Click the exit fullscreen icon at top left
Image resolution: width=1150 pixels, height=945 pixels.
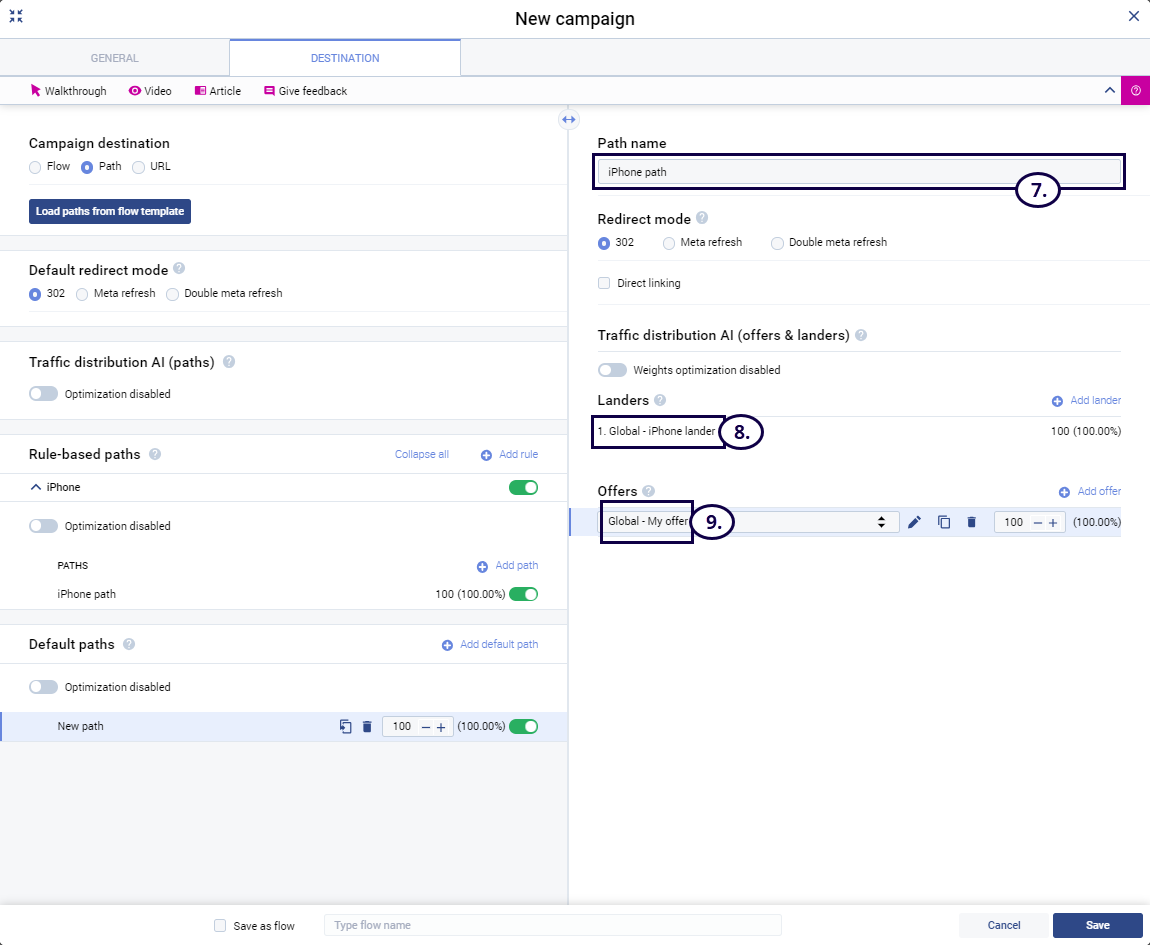click(16, 16)
